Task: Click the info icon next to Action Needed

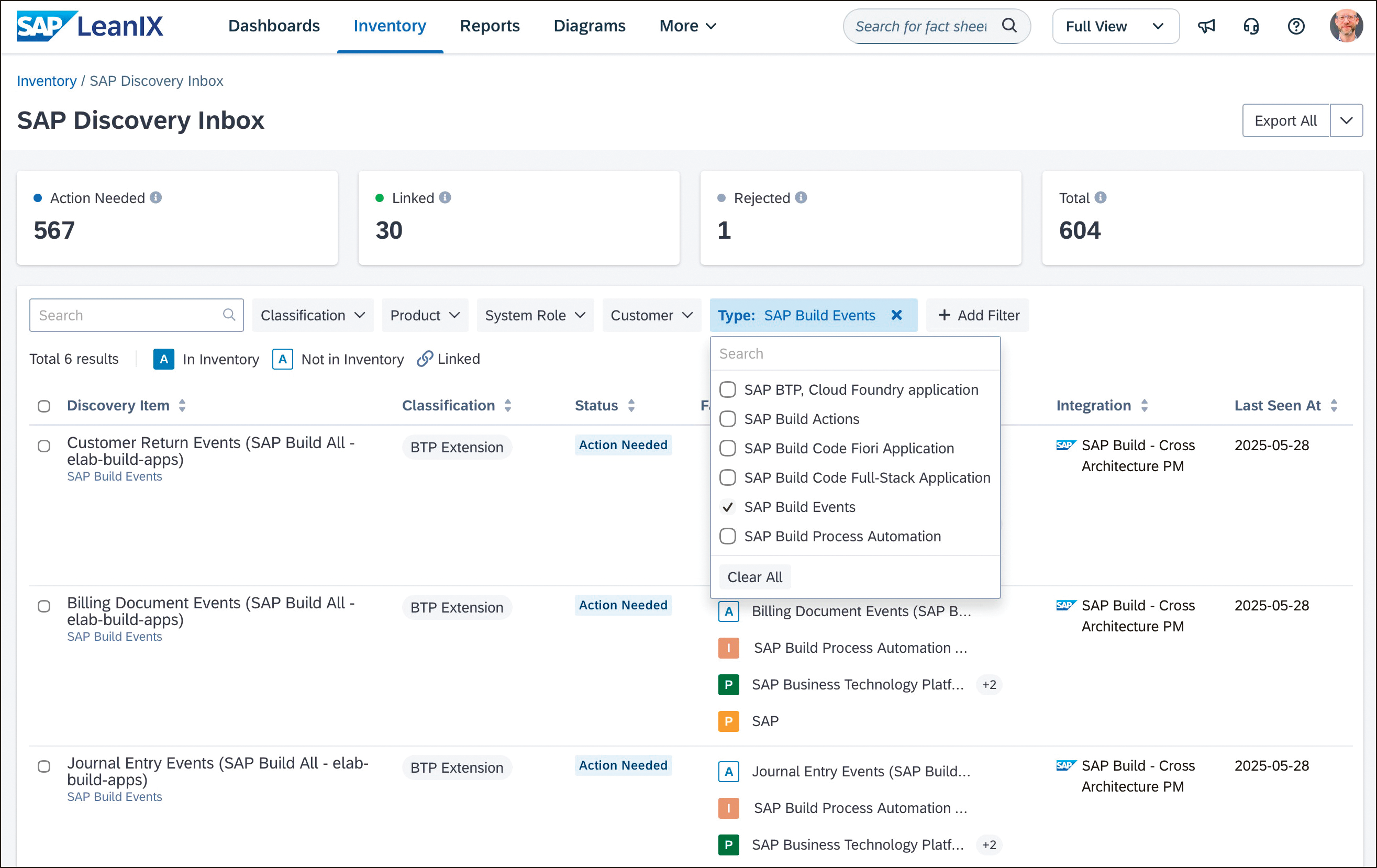Action: click(156, 198)
